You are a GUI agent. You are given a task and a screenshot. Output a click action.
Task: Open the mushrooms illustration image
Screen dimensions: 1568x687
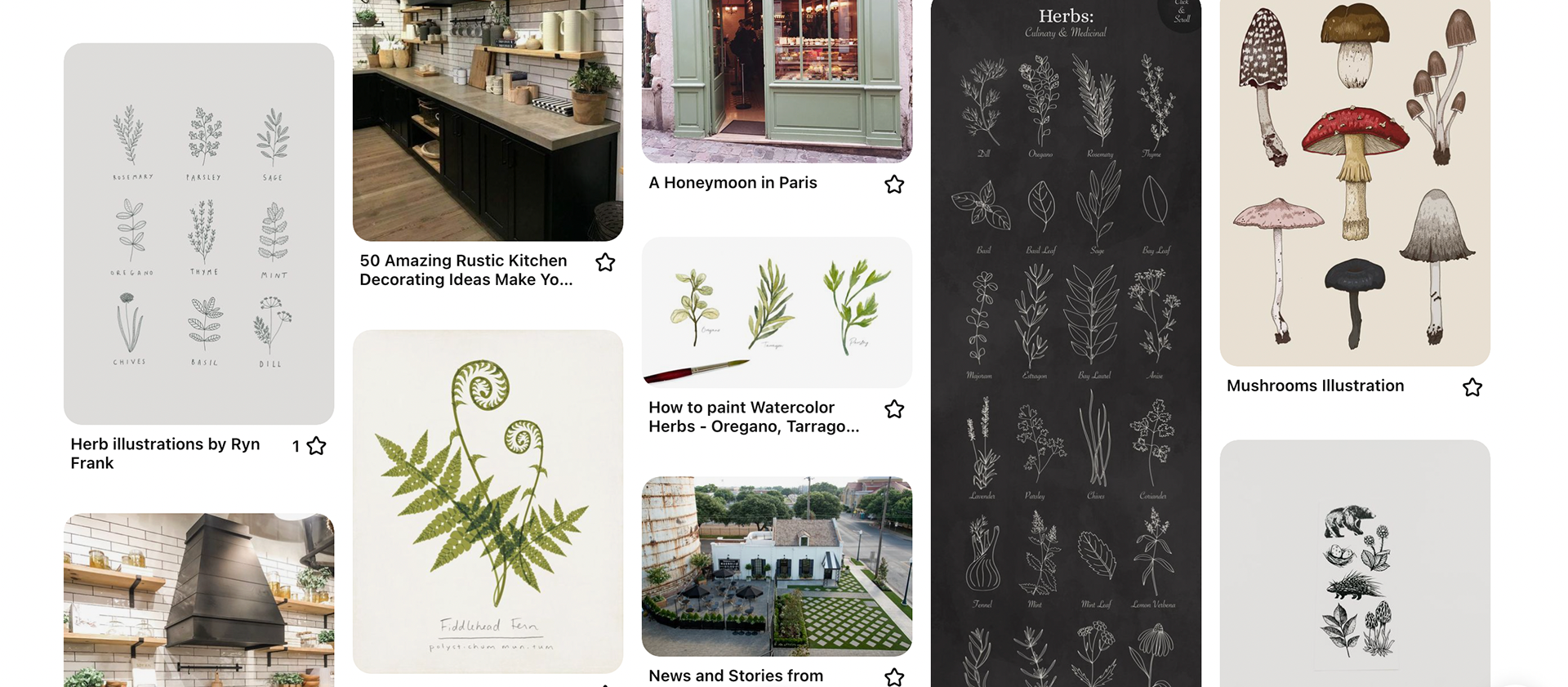(x=1355, y=183)
